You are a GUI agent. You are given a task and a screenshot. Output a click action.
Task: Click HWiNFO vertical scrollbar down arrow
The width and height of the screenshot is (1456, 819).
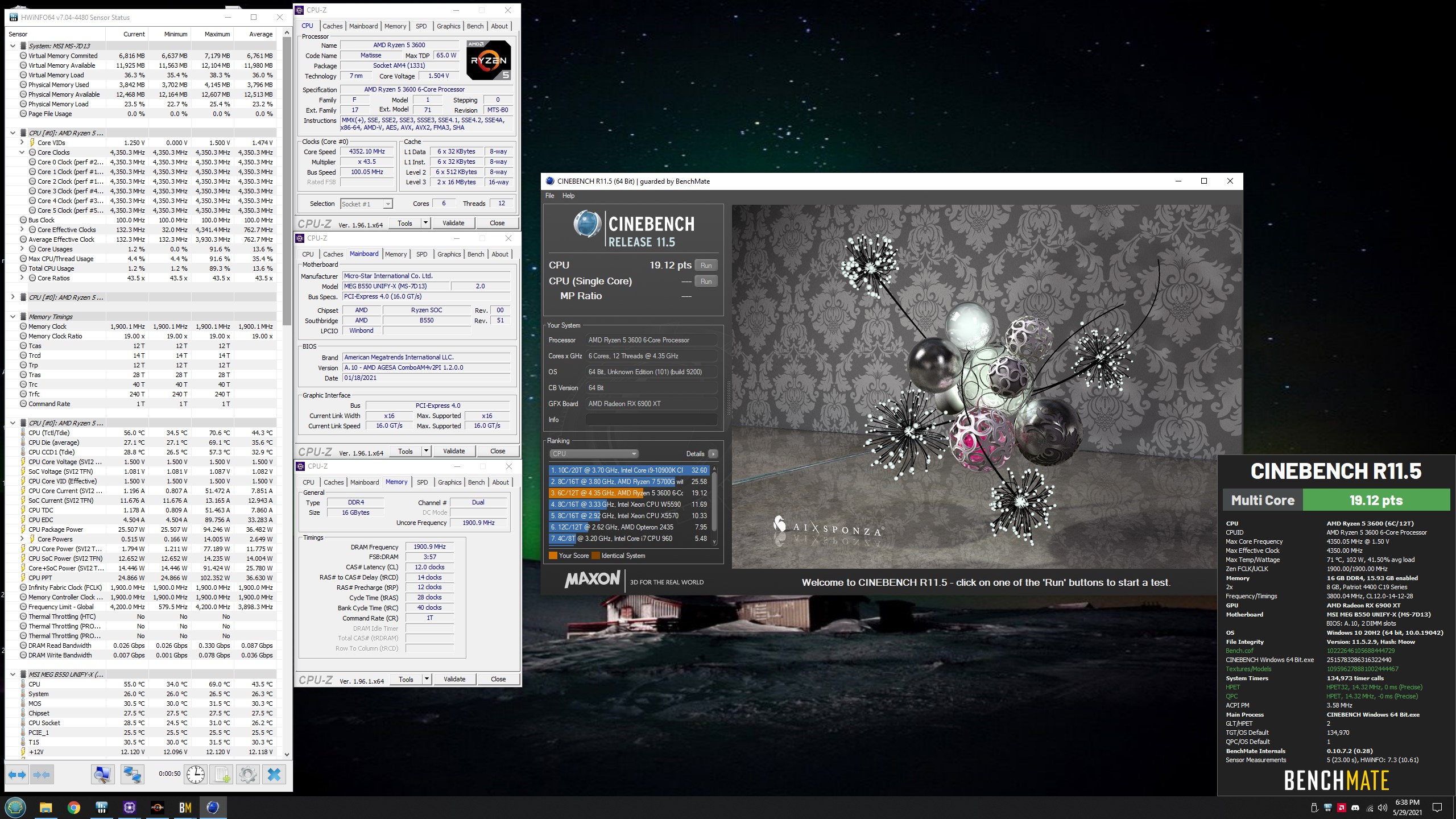[x=287, y=755]
